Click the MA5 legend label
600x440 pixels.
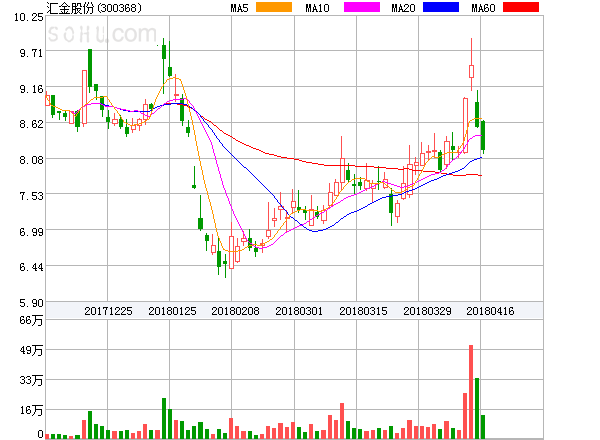(240, 8)
